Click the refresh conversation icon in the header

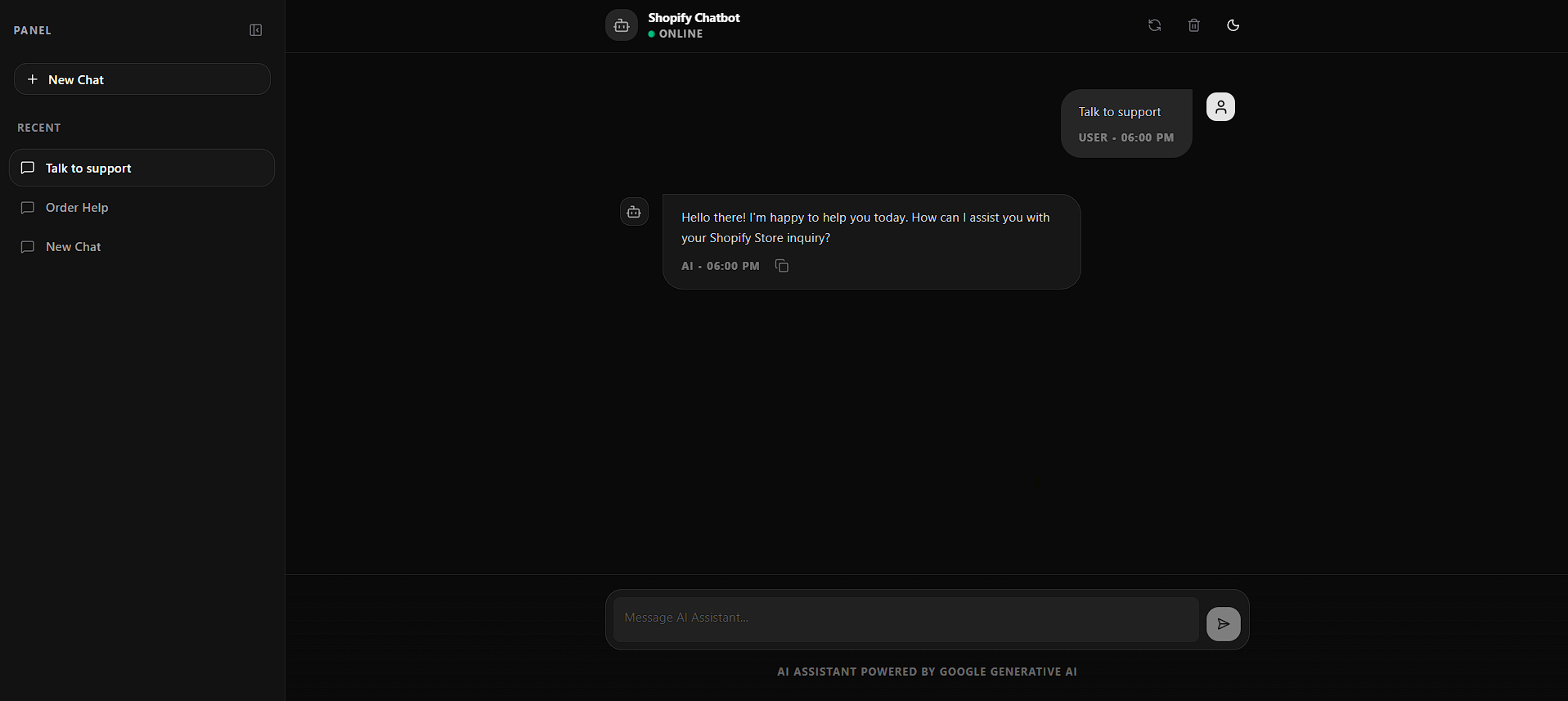1154,25
